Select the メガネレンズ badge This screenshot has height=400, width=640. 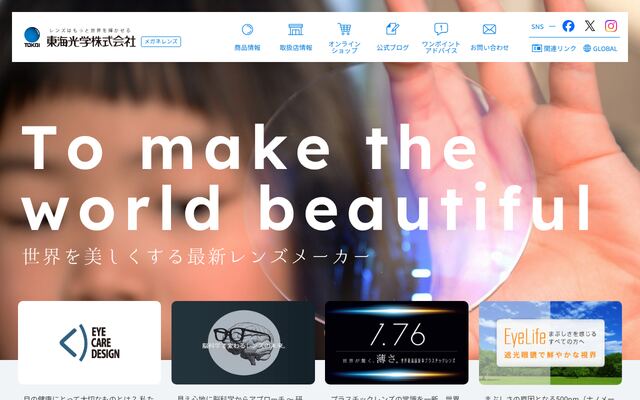point(161,42)
